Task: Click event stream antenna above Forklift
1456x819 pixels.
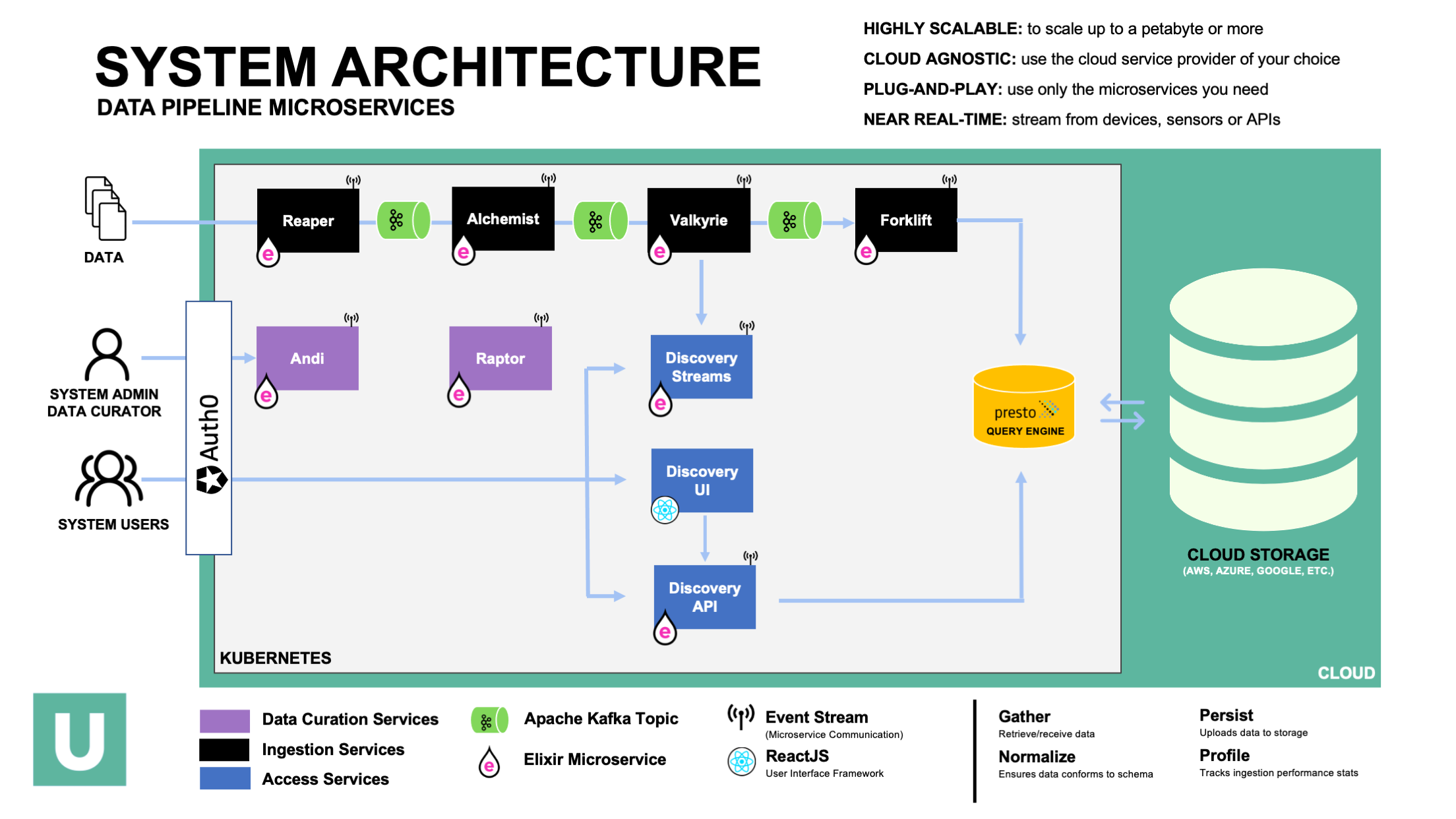Action: pyautogui.click(x=949, y=180)
